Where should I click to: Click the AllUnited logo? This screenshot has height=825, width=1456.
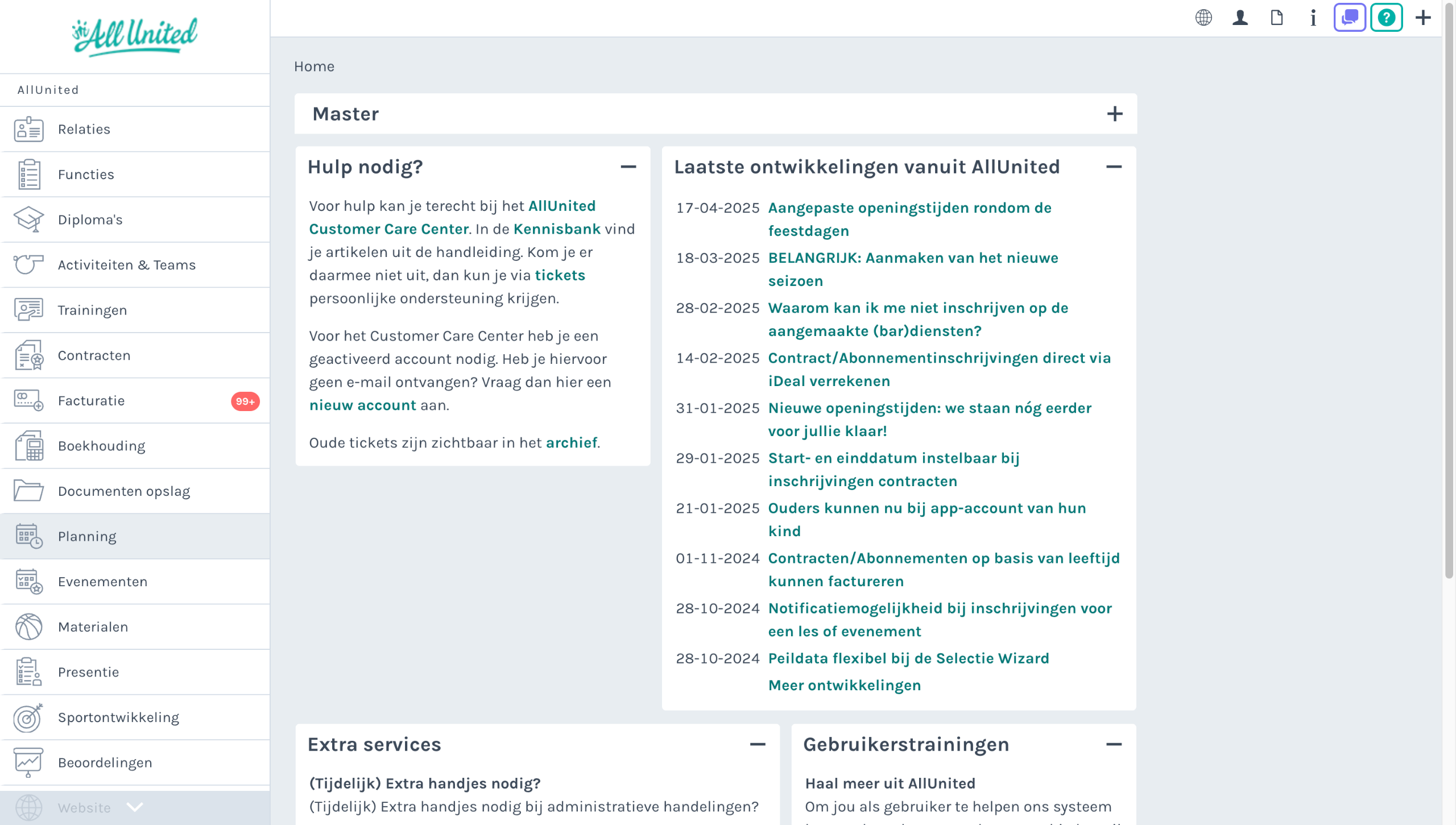pyautogui.click(x=135, y=36)
